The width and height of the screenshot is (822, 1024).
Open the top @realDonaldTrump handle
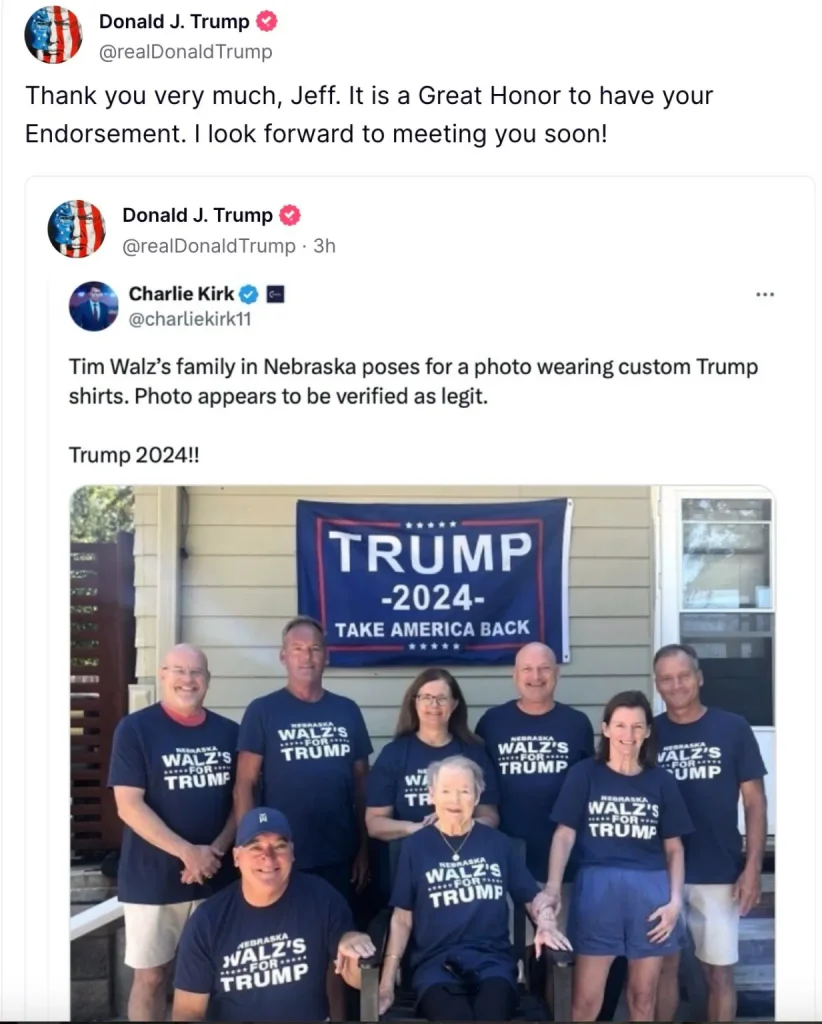(185, 52)
